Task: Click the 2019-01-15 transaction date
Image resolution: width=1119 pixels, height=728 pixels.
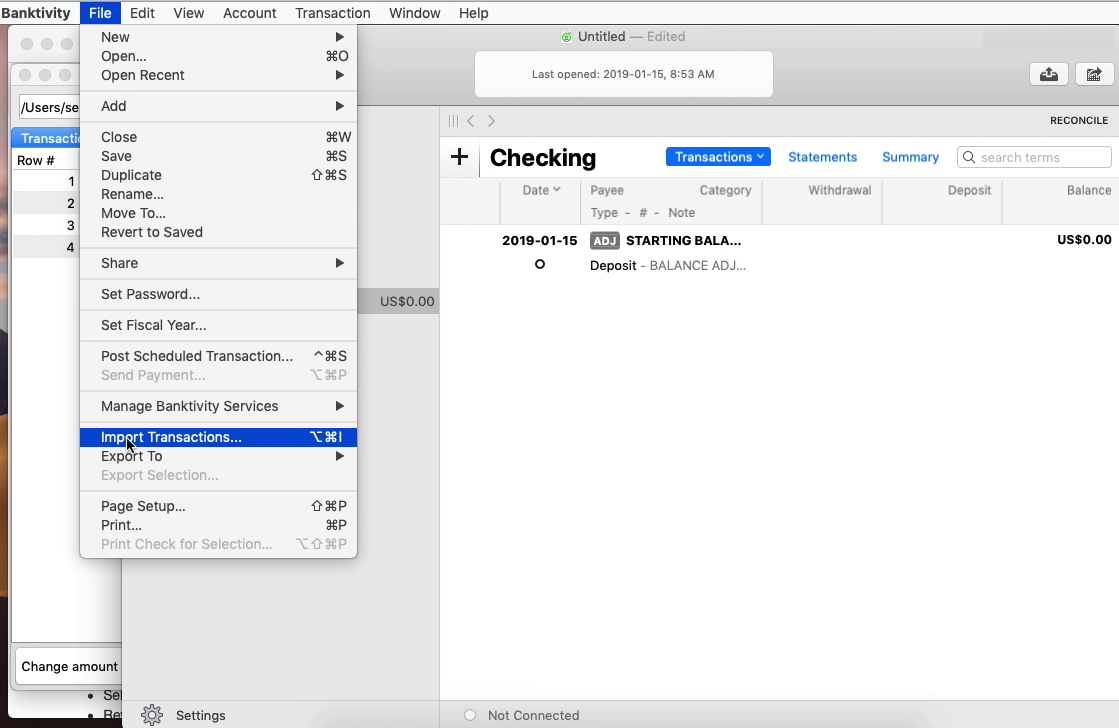Action: point(540,241)
